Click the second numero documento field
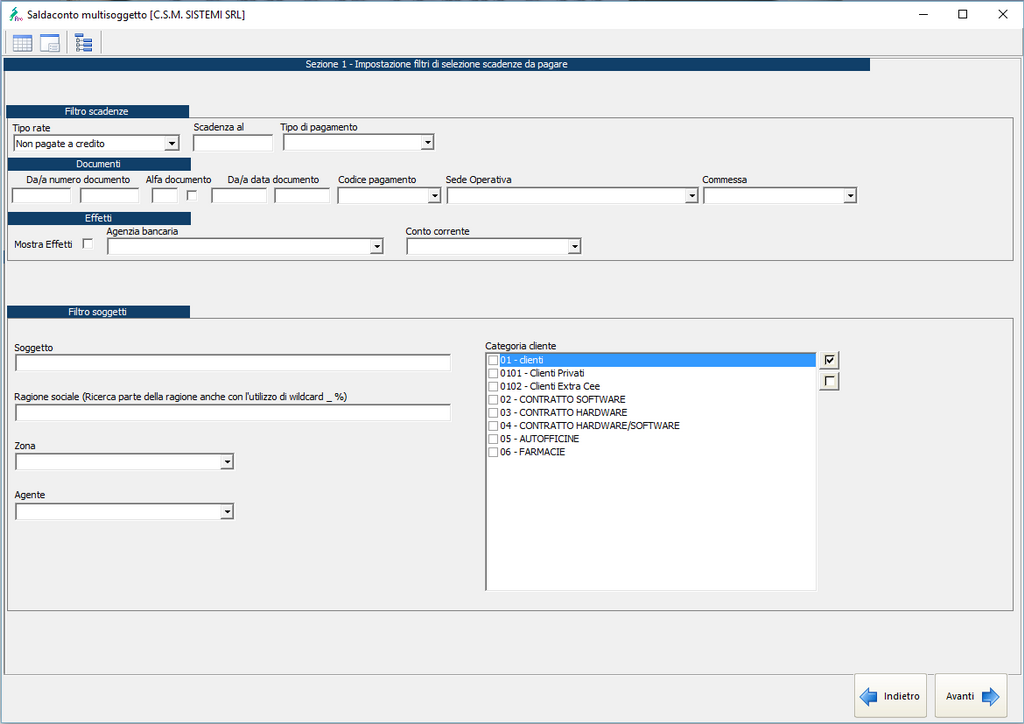Image resolution: width=1024 pixels, height=724 pixels. 110,195
